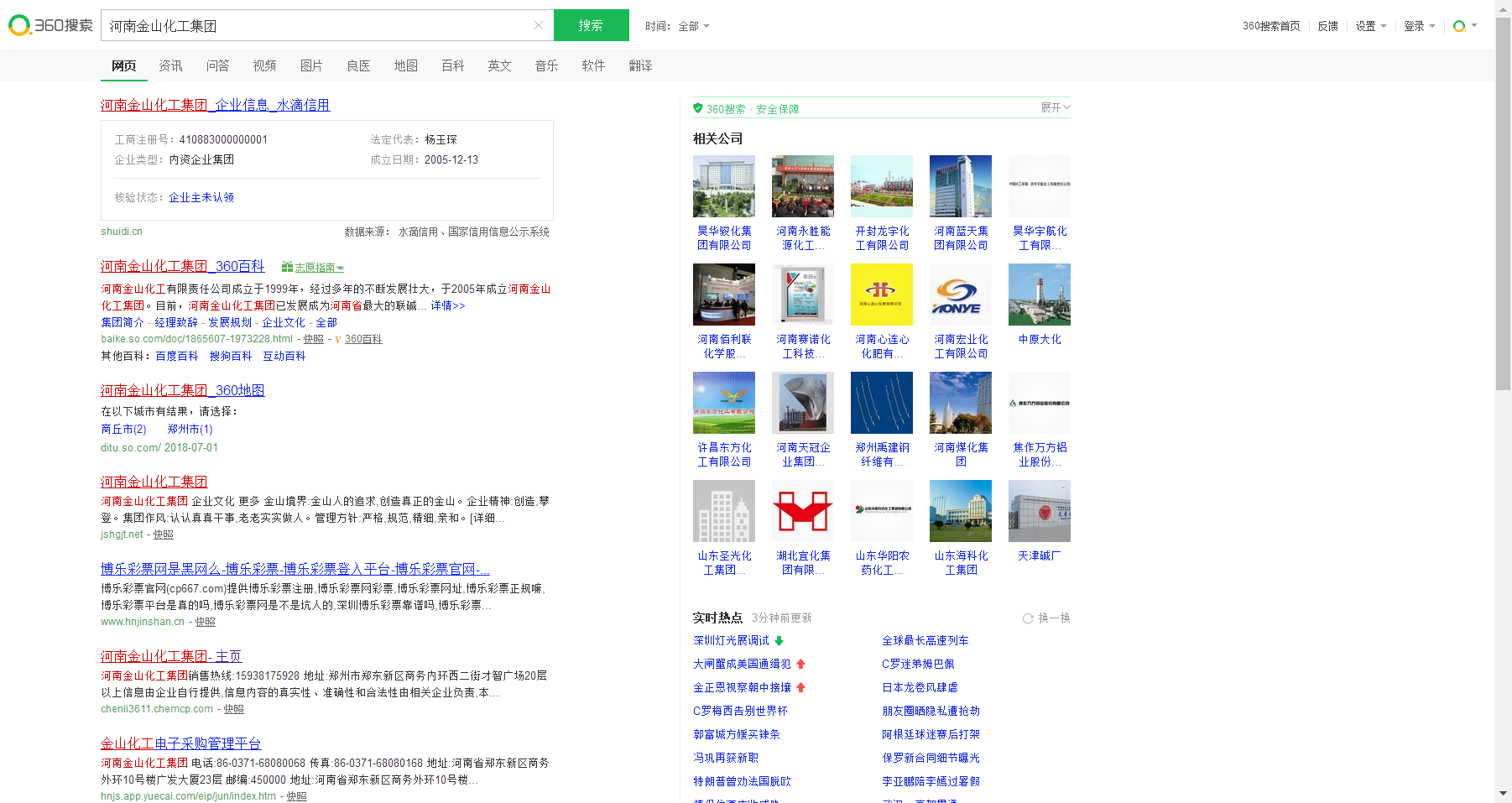
Task: Click the 河南赛诺化工科技 thumbnail
Action: pyautogui.click(x=803, y=295)
